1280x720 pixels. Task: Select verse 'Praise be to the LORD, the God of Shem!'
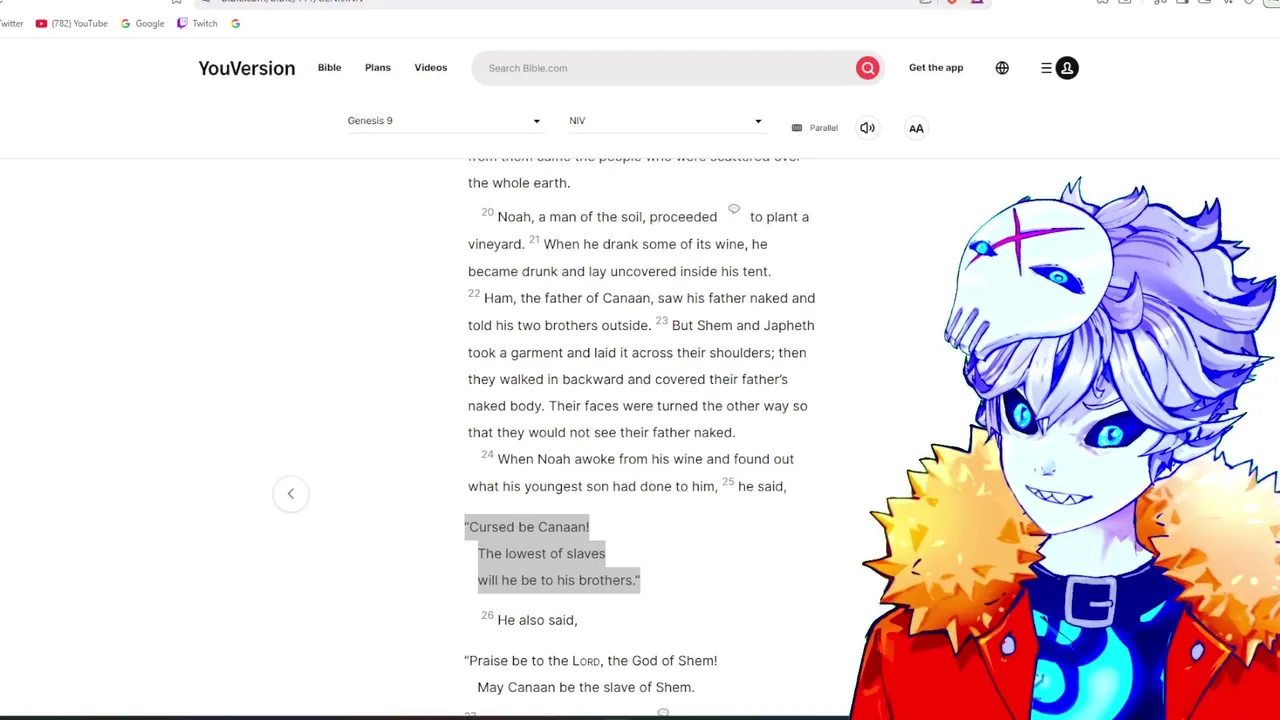pos(591,661)
